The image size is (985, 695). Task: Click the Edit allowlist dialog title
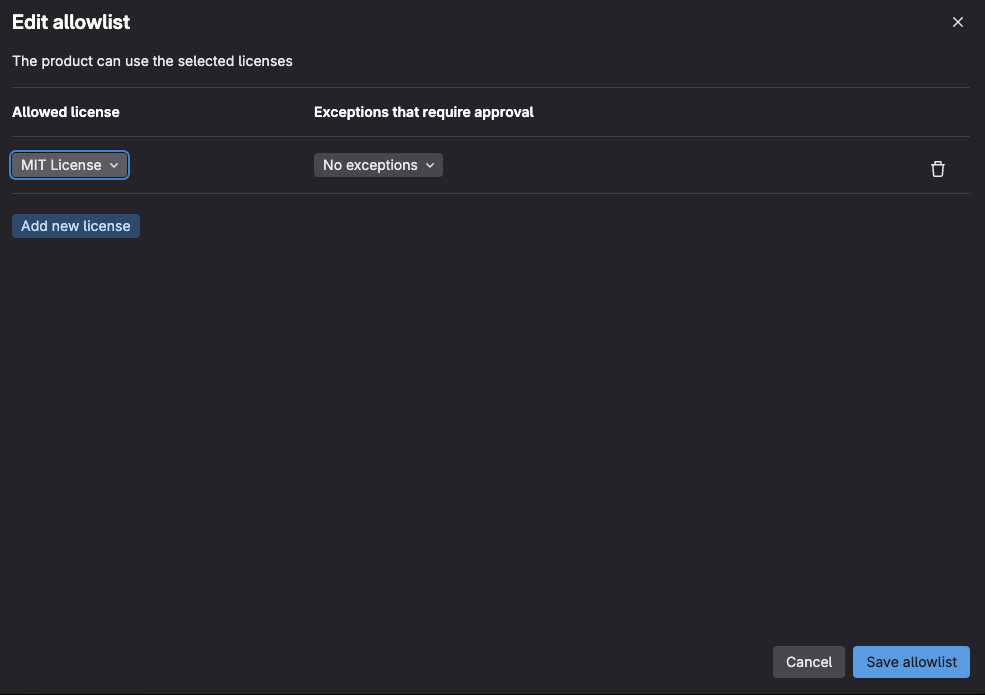point(71,22)
